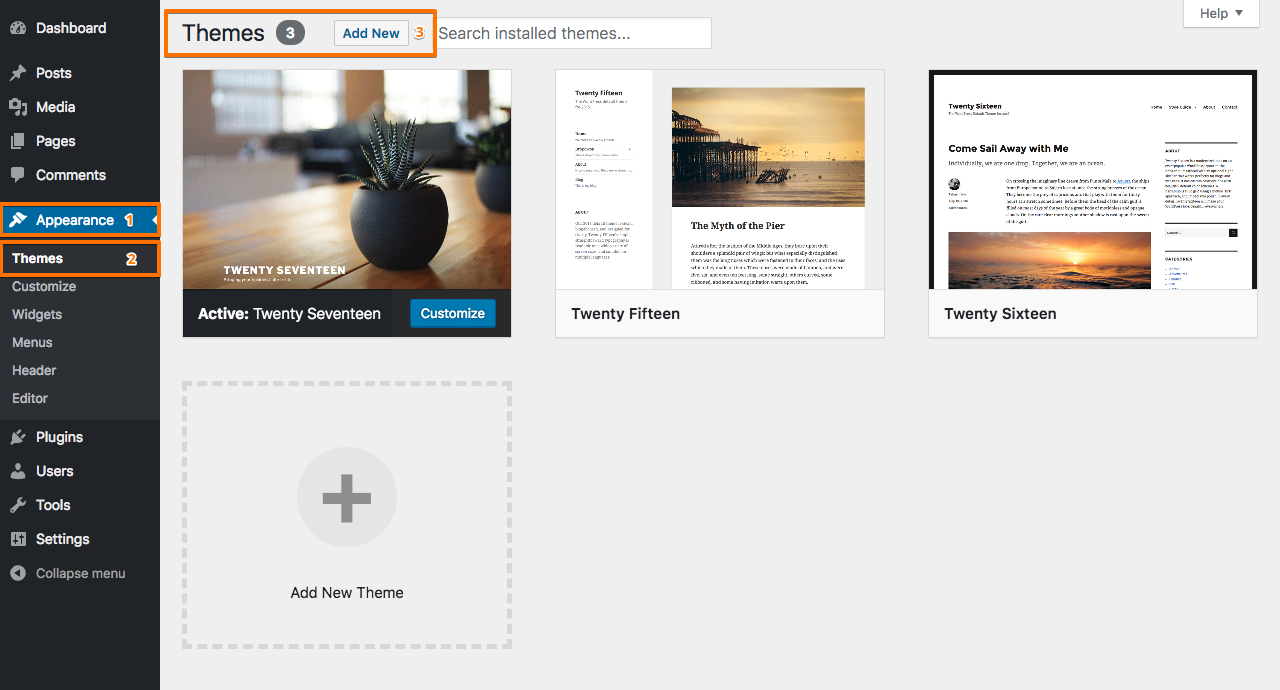Open the Help dropdown tab

click(1222, 13)
